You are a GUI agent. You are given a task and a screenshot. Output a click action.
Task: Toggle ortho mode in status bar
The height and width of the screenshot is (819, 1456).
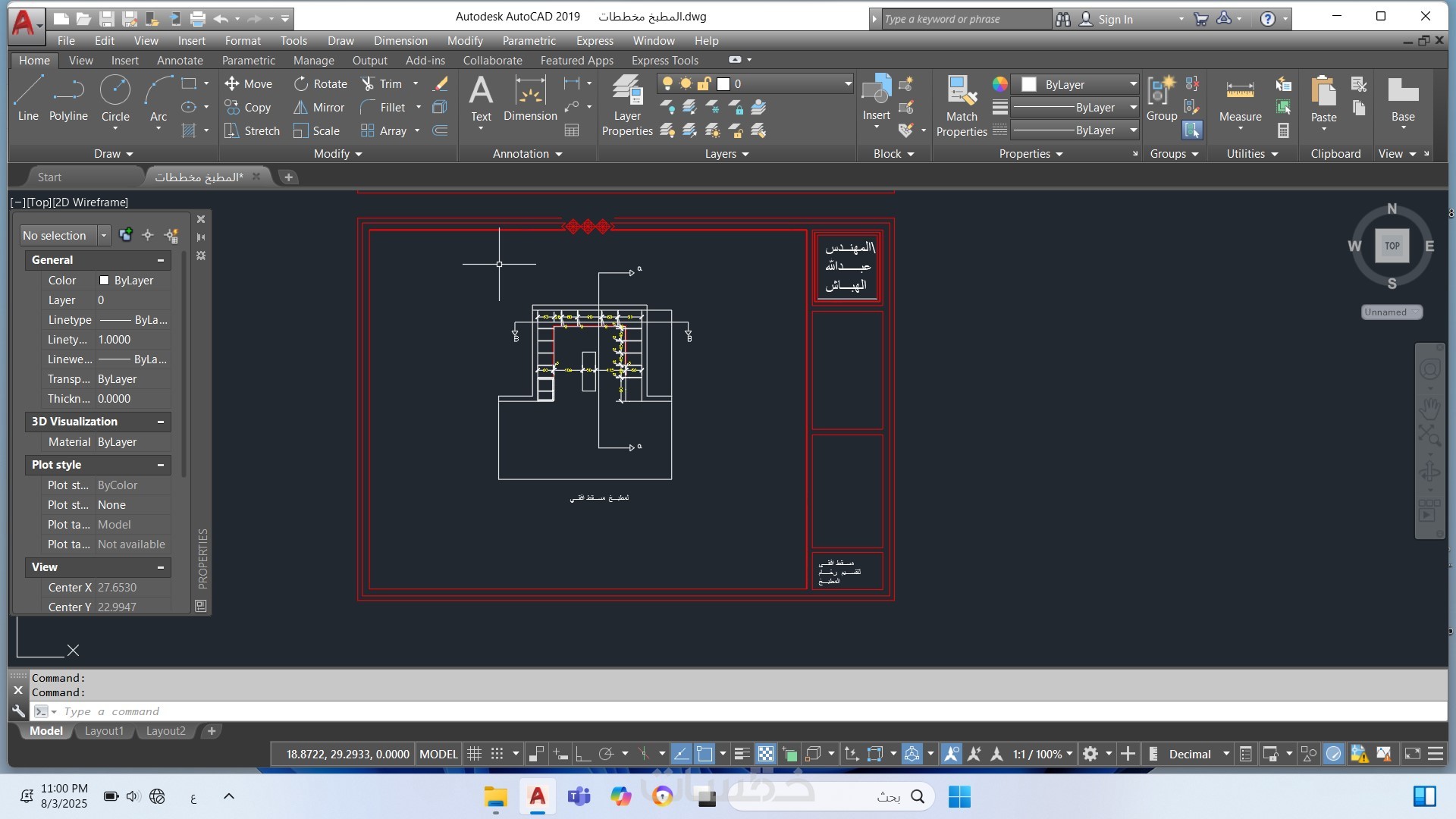point(583,754)
